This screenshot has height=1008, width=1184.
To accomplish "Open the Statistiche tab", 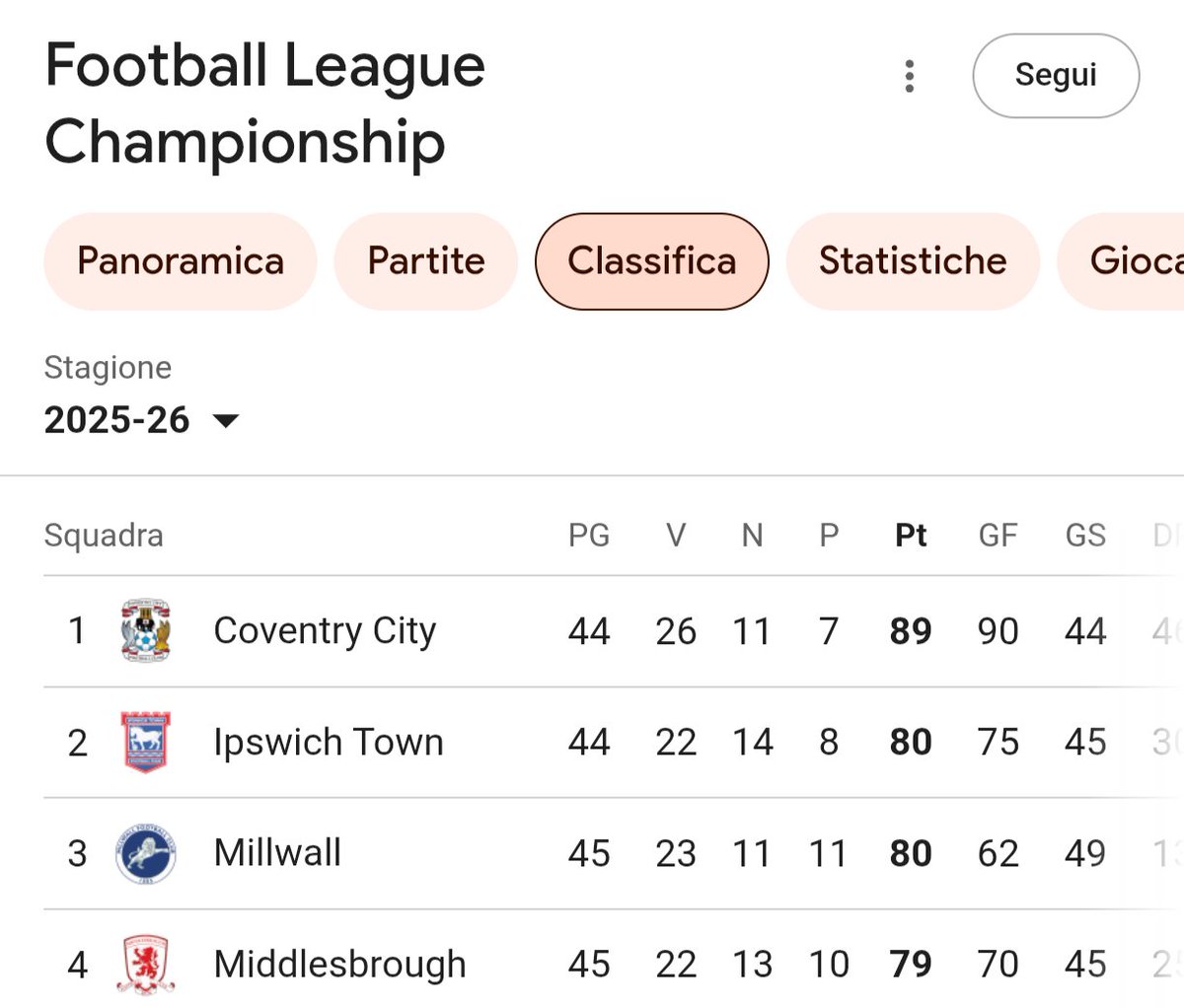I will [x=913, y=261].
